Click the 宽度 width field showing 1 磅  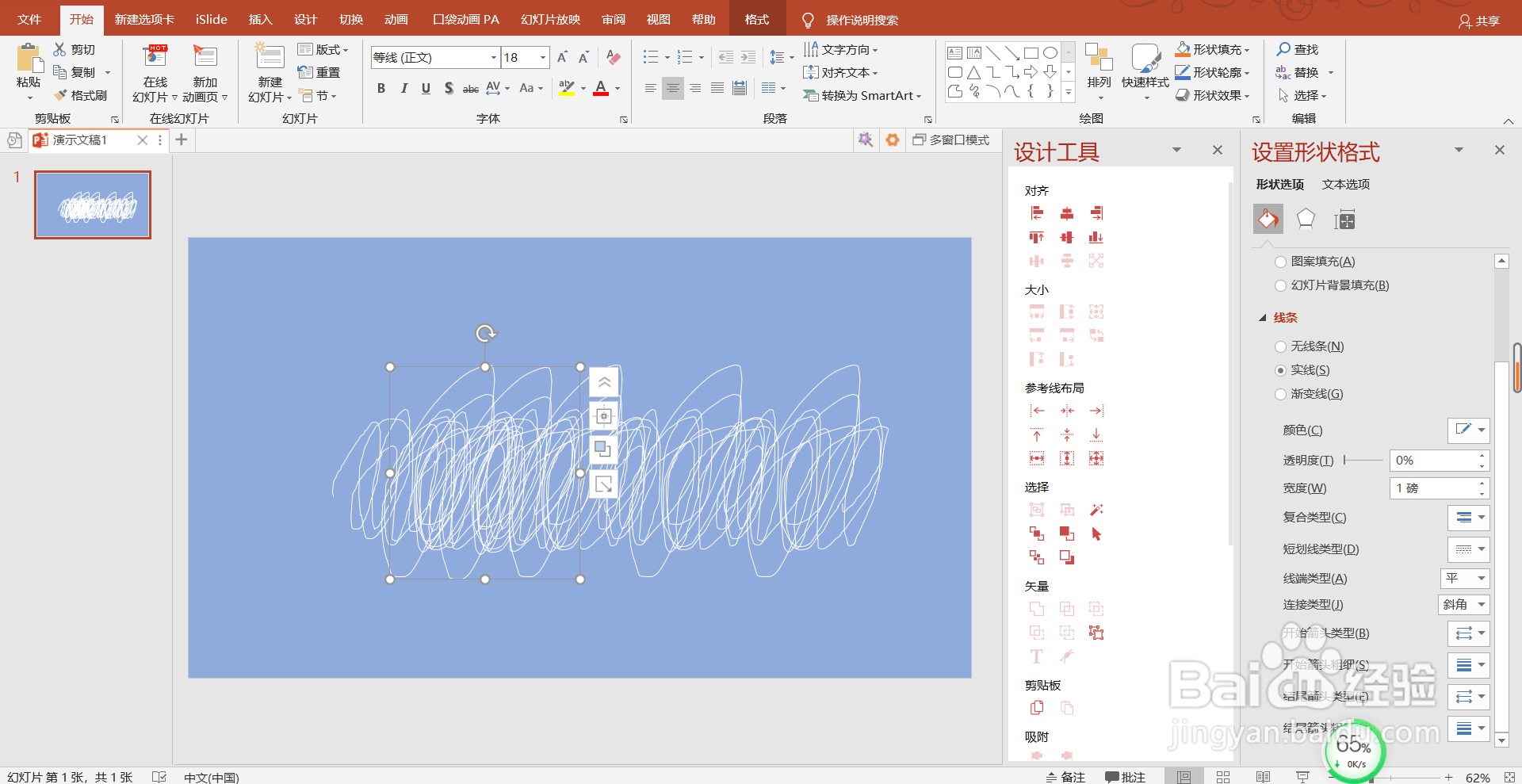(1440, 488)
